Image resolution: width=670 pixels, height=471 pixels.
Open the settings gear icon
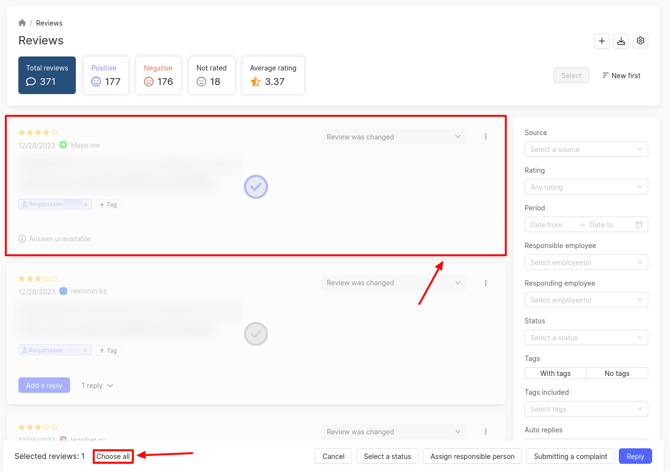(641, 41)
